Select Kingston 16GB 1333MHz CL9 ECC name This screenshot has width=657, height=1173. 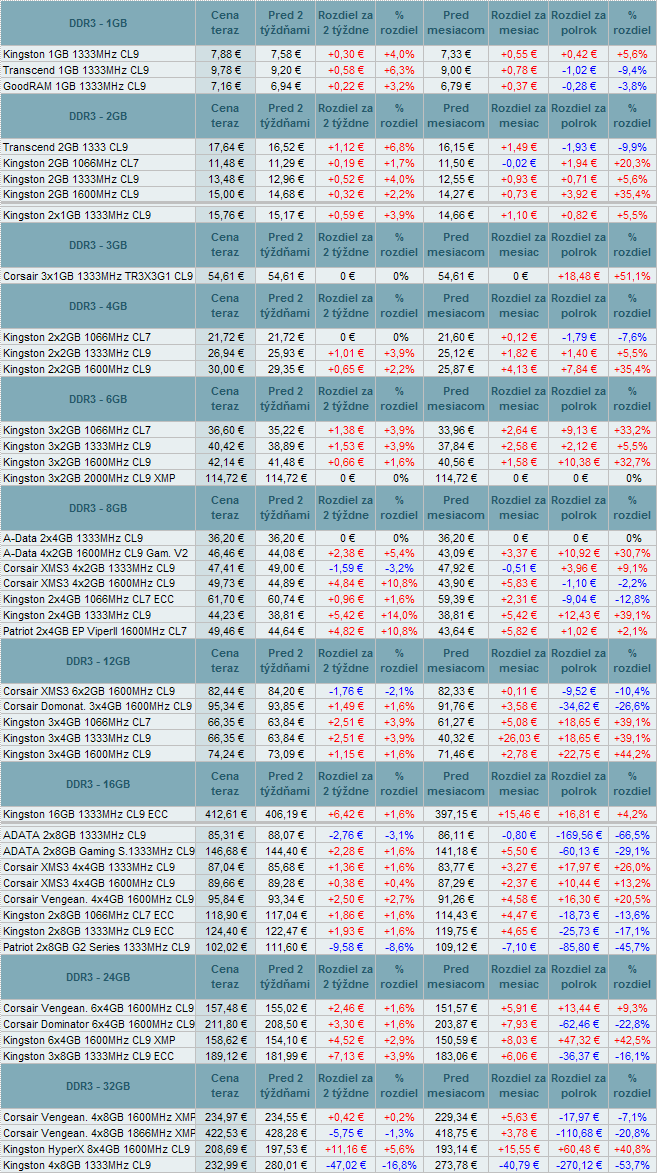pos(85,814)
